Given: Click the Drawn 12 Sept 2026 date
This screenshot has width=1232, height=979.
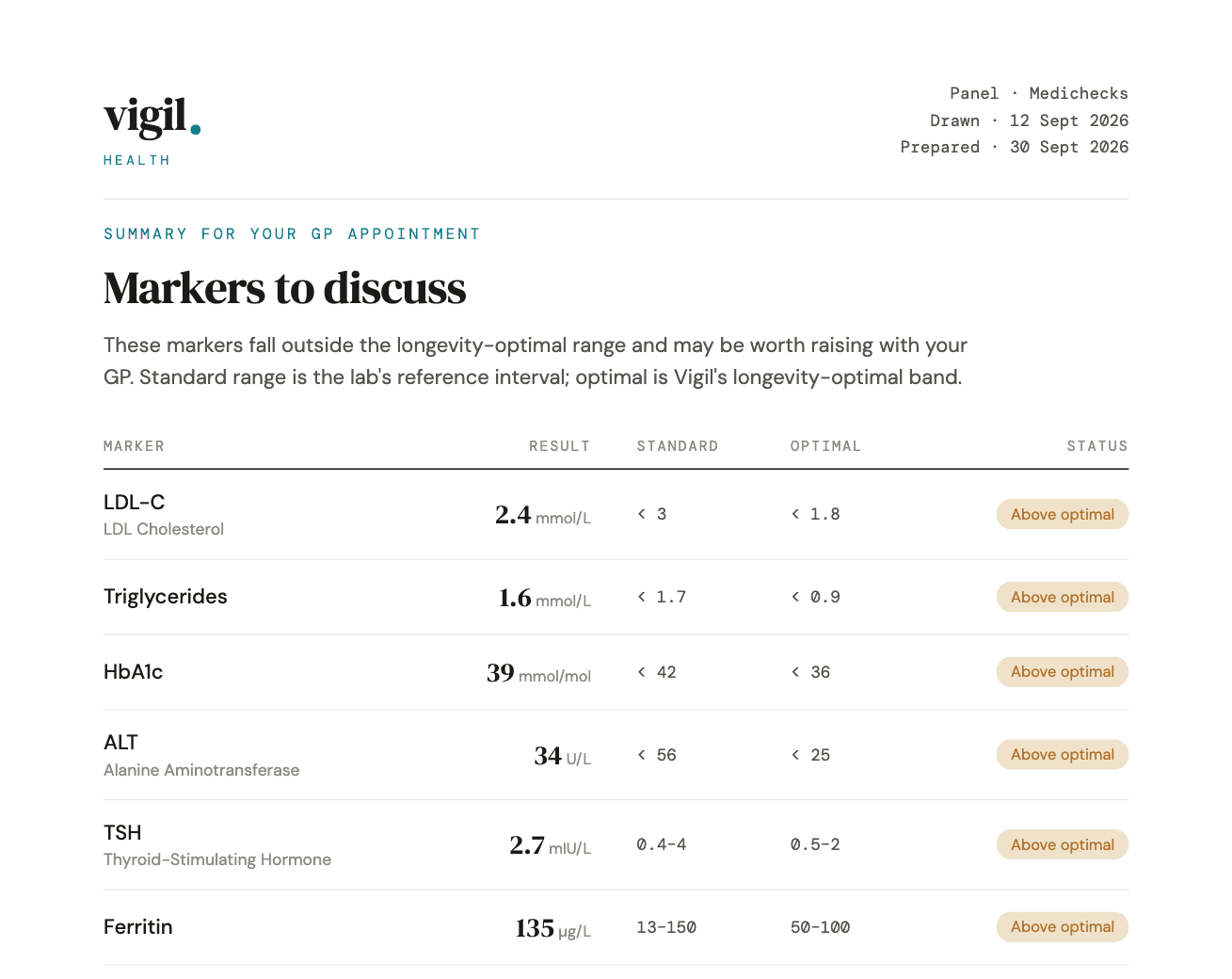Looking at the screenshot, I should point(1029,120).
